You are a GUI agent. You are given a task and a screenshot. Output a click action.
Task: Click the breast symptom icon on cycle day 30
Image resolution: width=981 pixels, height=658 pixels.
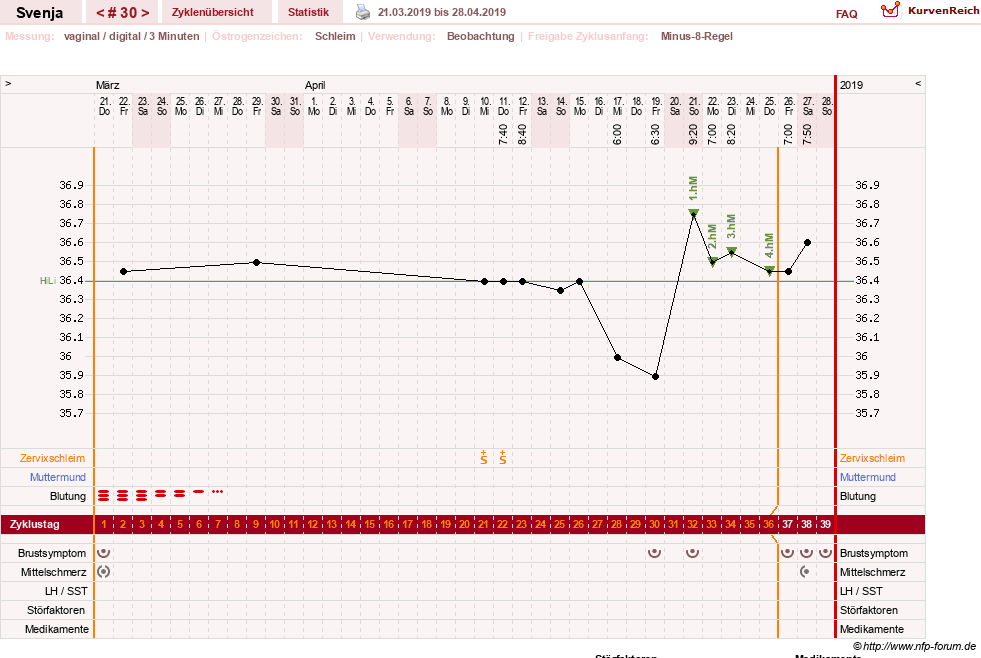pos(654,553)
